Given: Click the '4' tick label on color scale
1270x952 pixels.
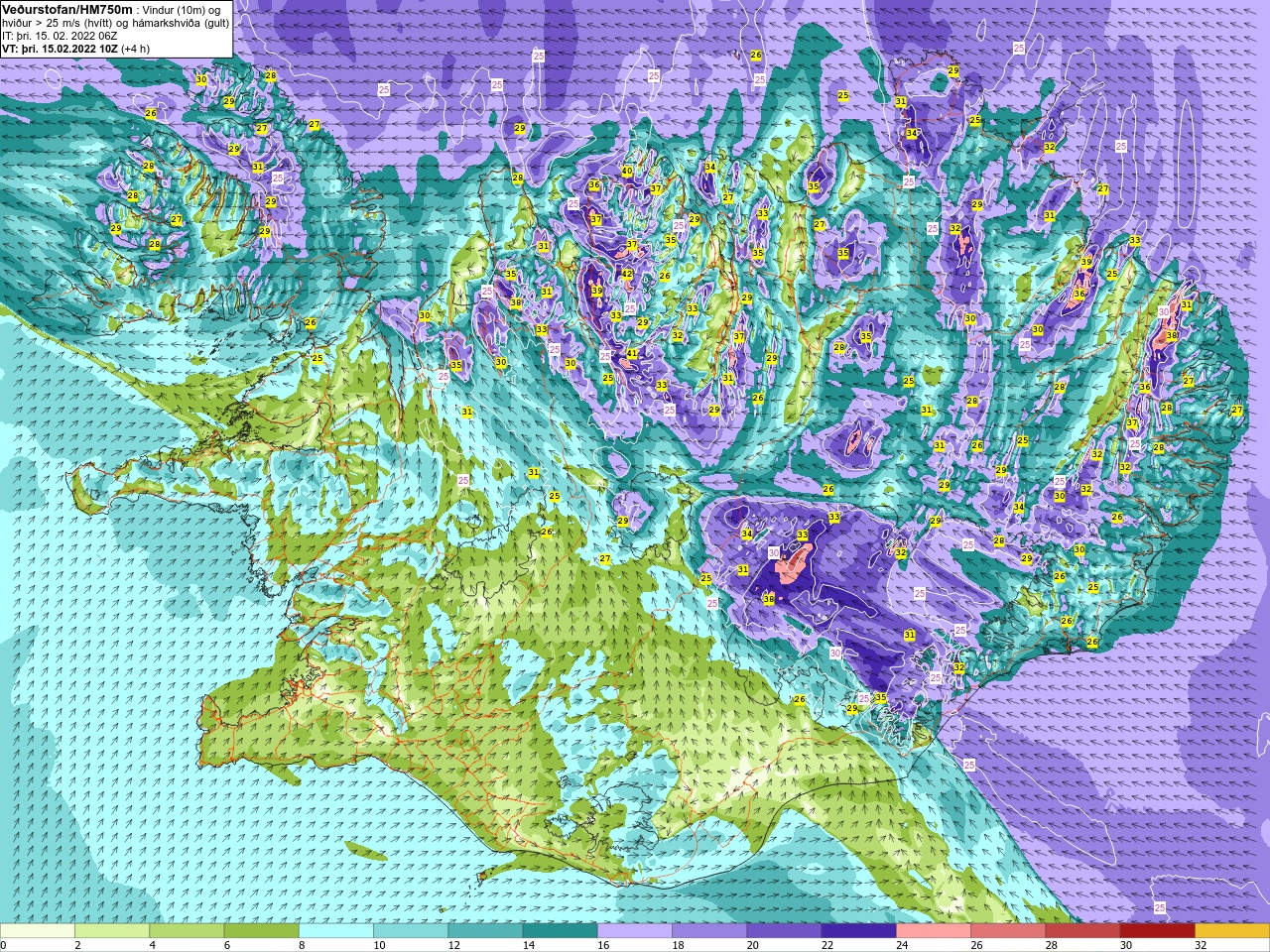Looking at the screenshot, I should 152,945.
